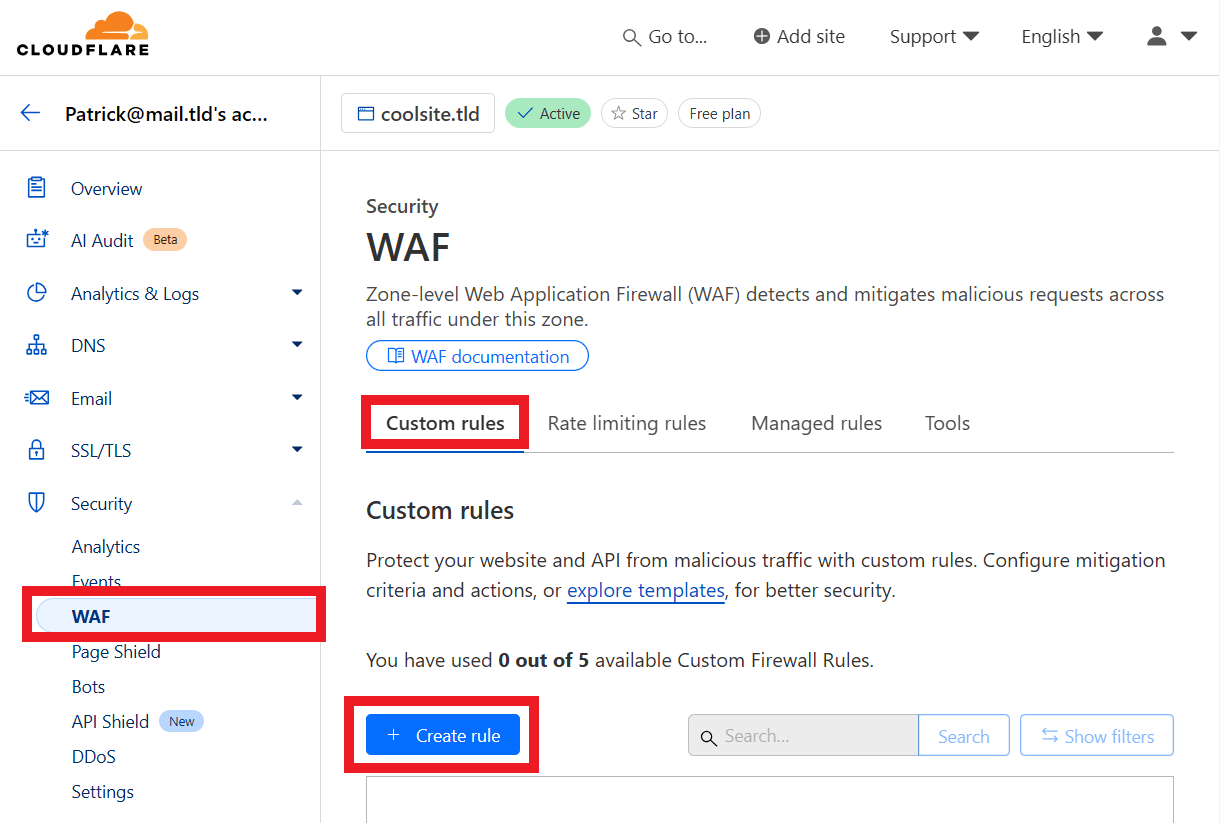1220x823 pixels.
Task: Click the SSL/TLS padlock icon
Action: click(x=37, y=450)
